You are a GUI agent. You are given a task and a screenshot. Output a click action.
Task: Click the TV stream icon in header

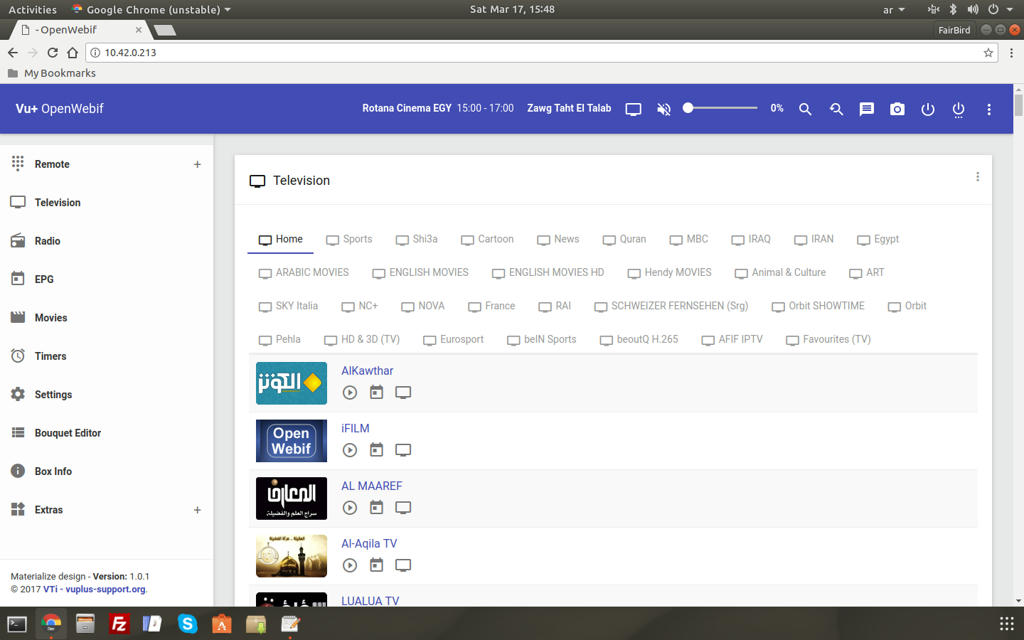pos(633,109)
